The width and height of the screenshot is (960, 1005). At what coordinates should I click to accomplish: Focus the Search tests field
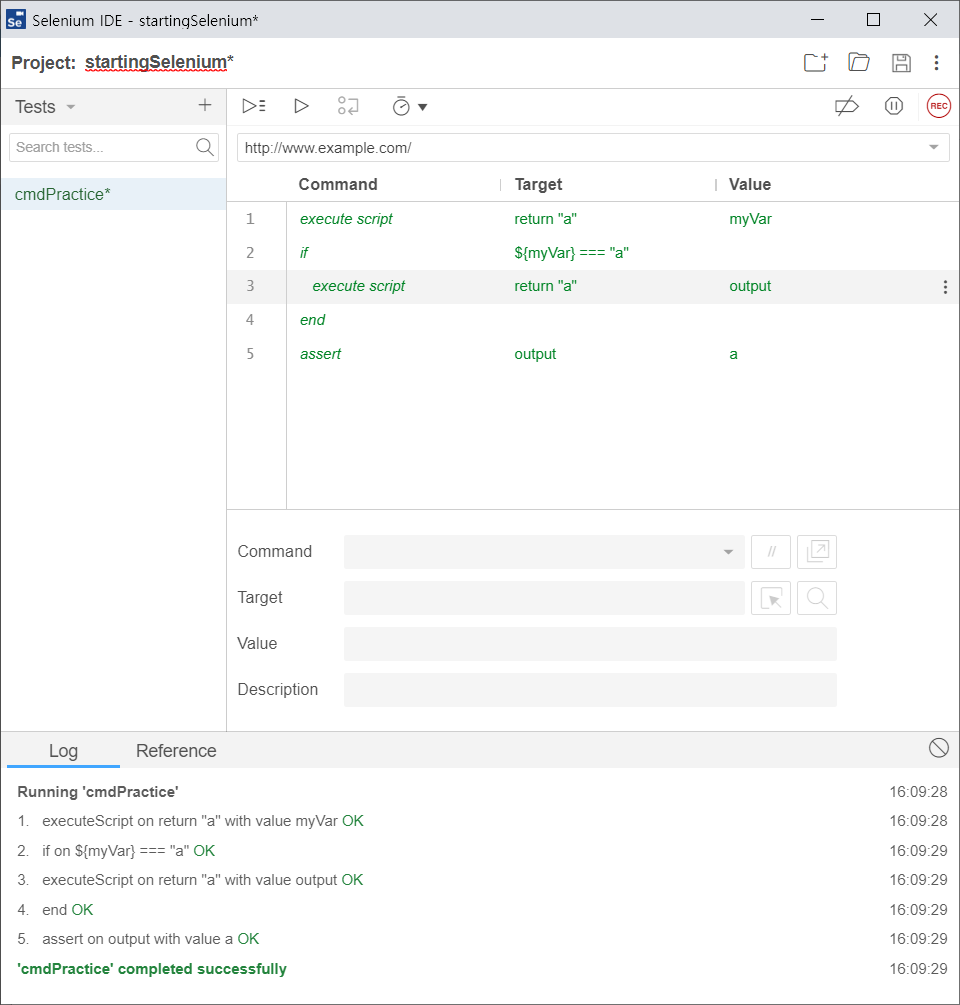point(114,147)
